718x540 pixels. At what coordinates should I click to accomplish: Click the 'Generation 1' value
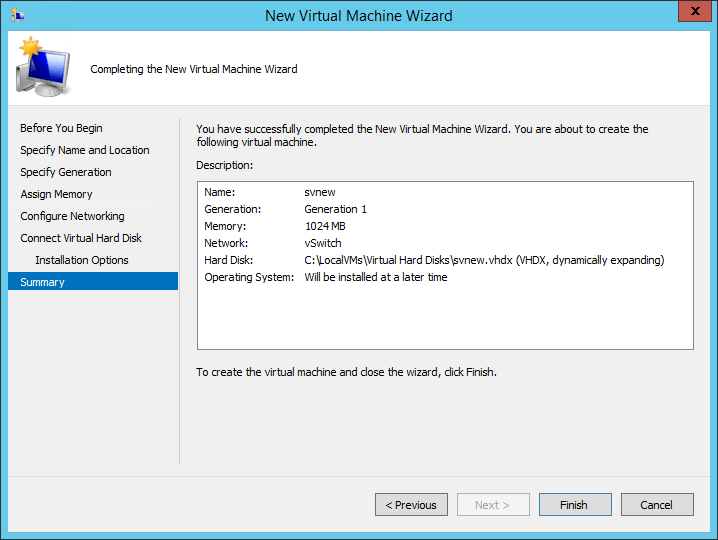pyautogui.click(x=336, y=209)
